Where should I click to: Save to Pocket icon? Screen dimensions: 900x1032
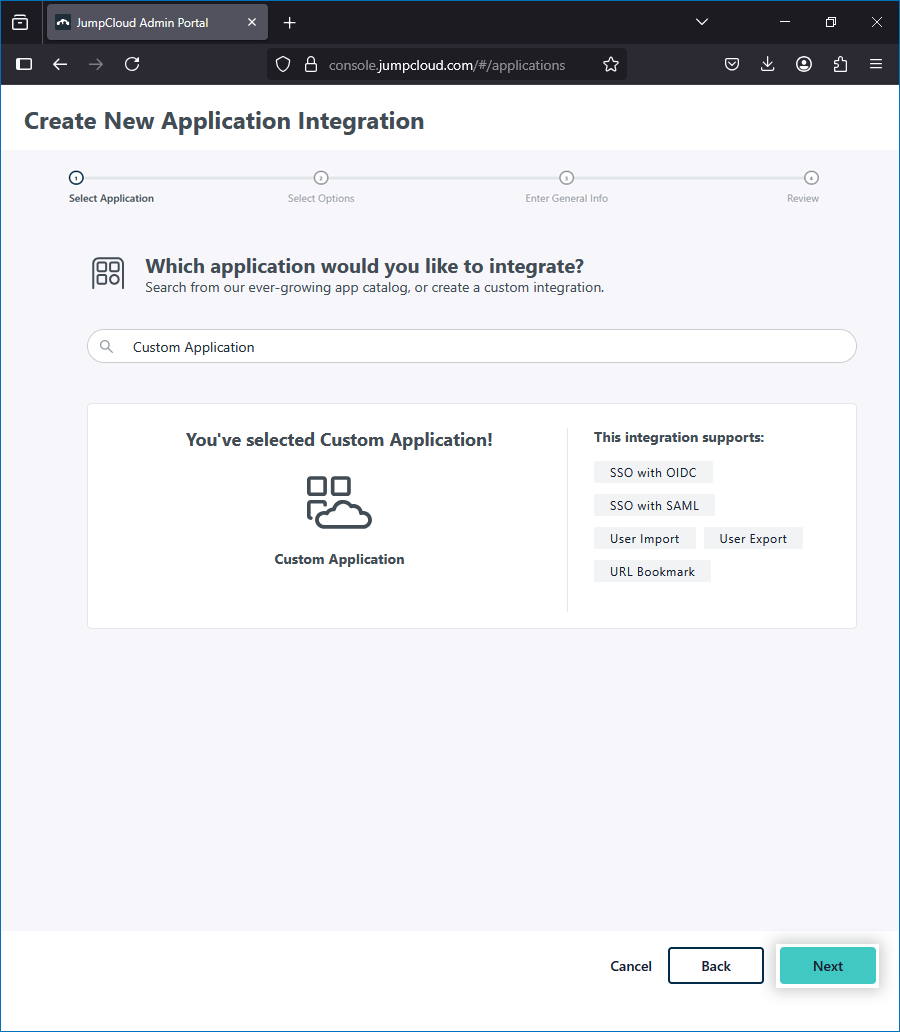[x=732, y=64]
